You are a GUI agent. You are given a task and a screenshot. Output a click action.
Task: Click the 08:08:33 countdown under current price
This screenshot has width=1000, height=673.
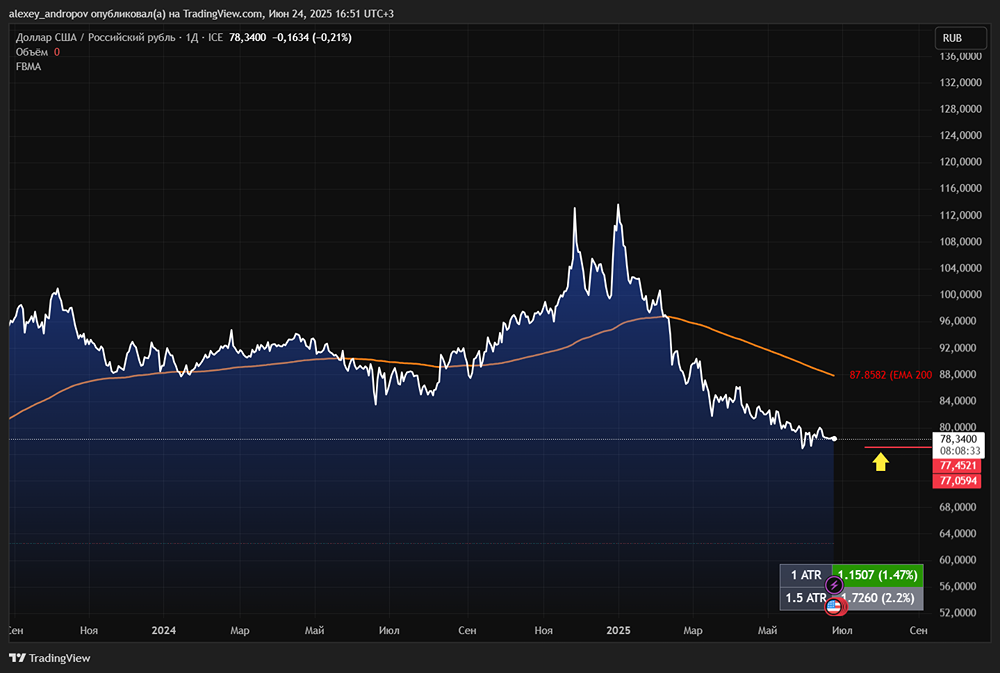click(958, 451)
